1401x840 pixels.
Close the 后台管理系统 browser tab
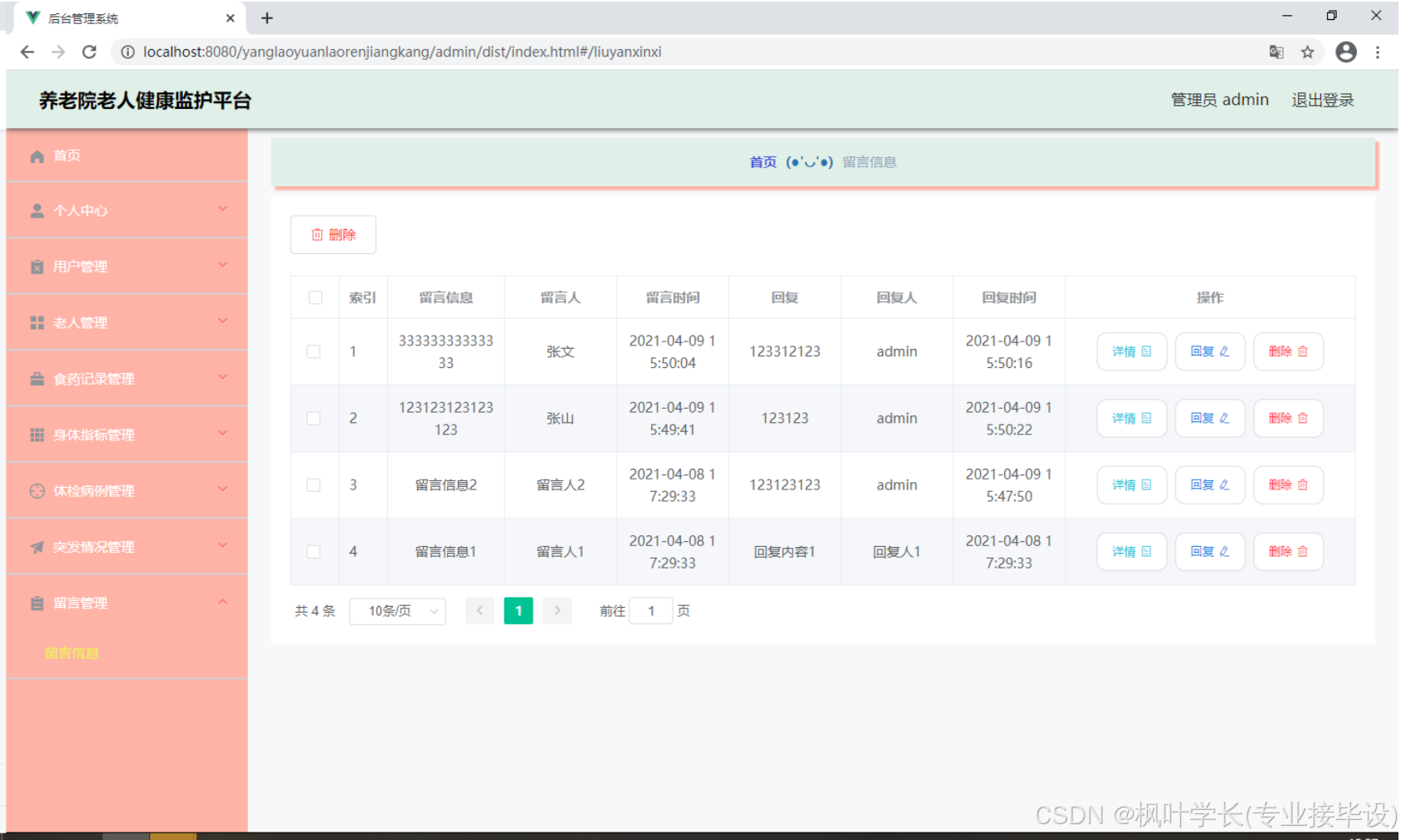coord(231,17)
